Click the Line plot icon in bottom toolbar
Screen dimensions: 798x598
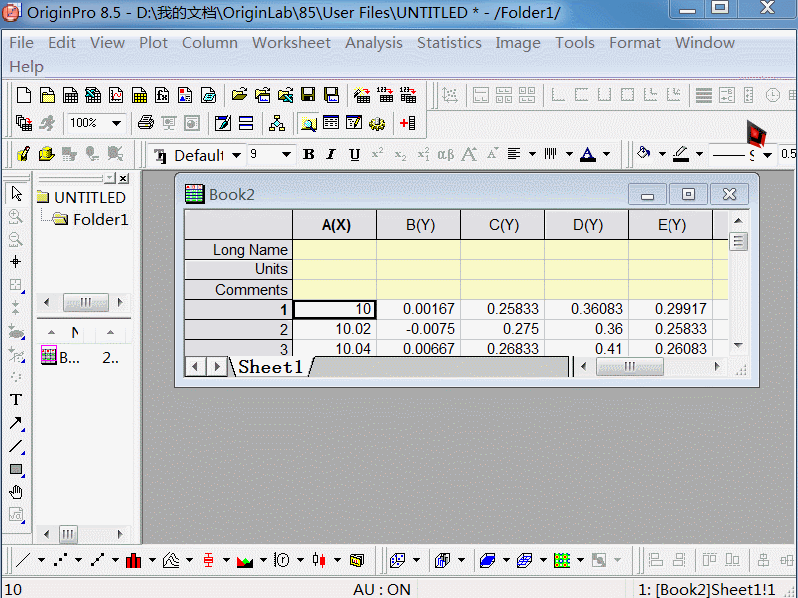click(23, 560)
